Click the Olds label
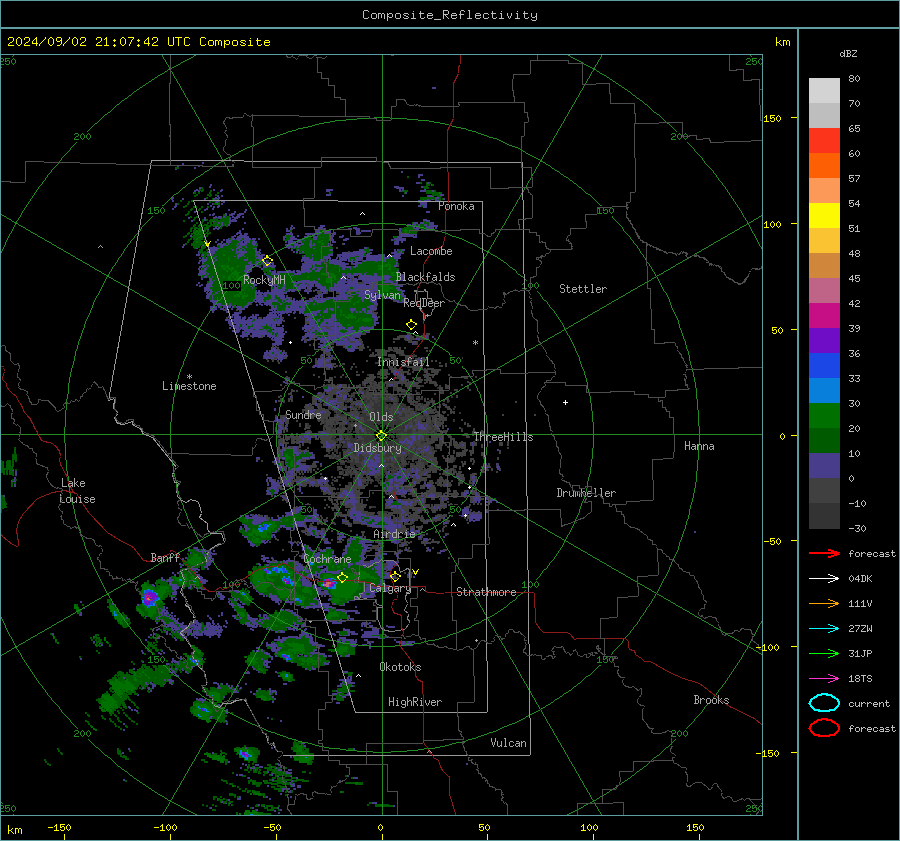This screenshot has width=900, height=841. coord(381,417)
